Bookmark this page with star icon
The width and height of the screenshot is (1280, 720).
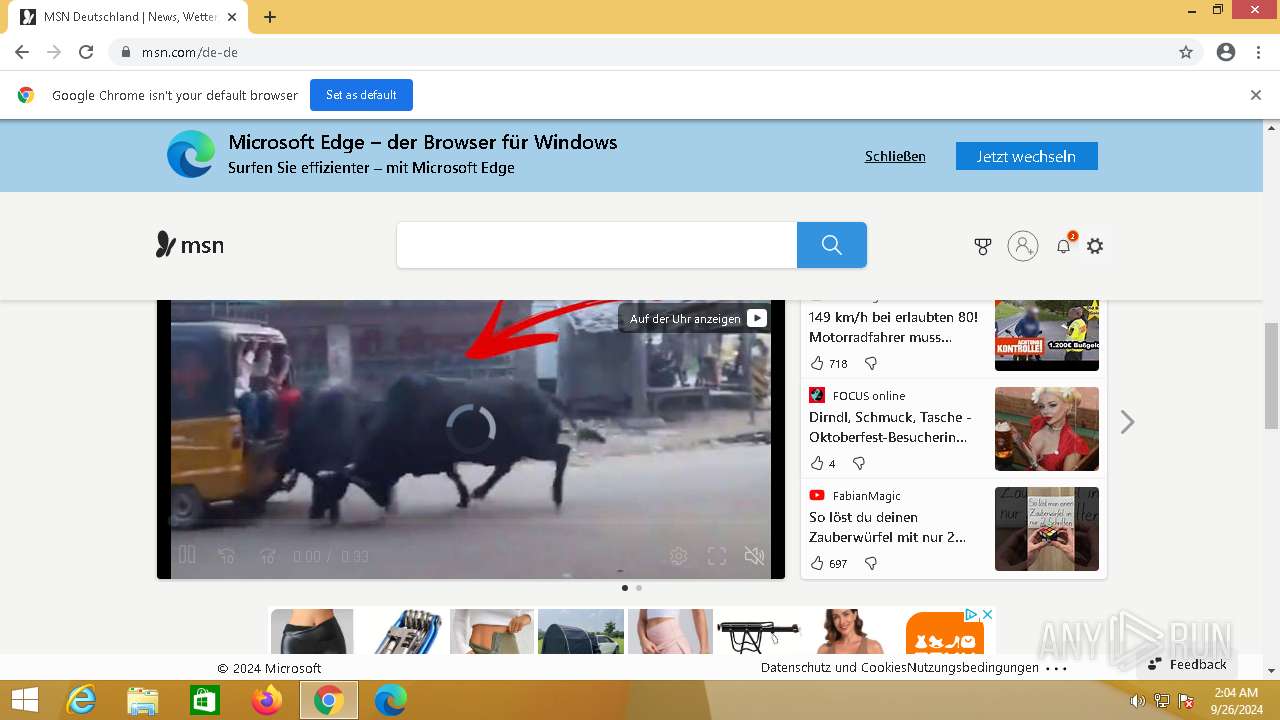(x=1186, y=52)
